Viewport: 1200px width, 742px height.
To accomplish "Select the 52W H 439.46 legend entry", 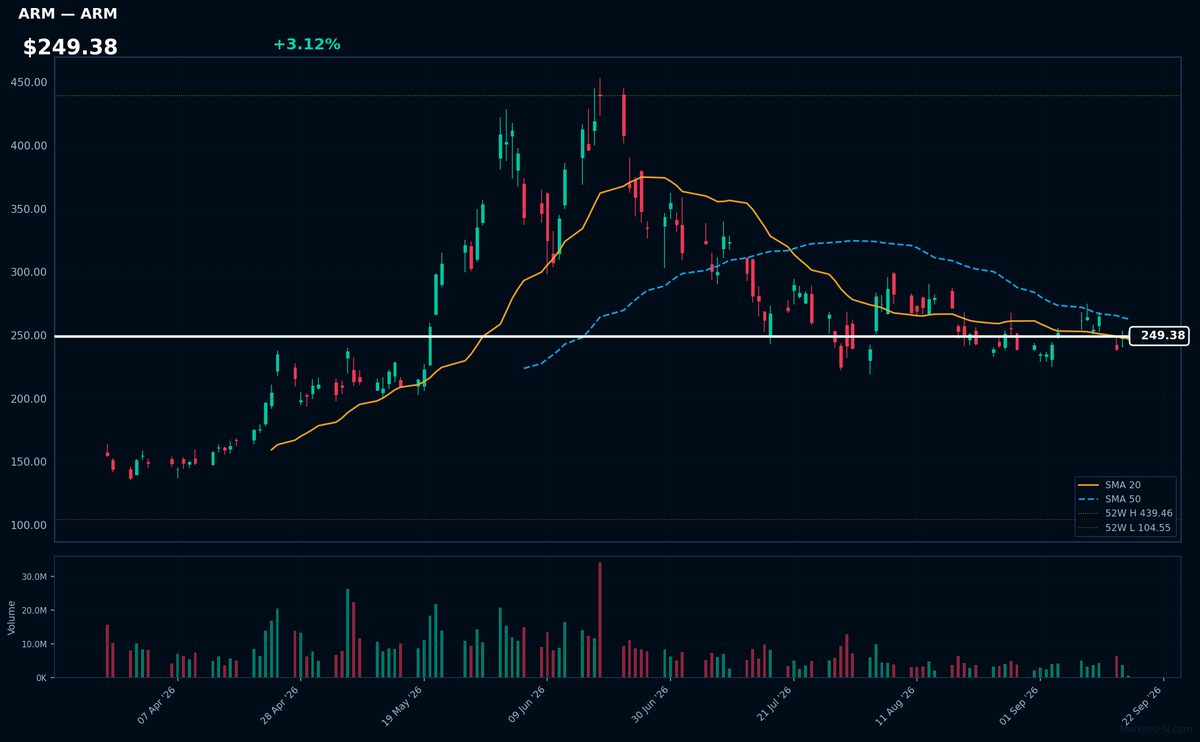I will point(1126,513).
